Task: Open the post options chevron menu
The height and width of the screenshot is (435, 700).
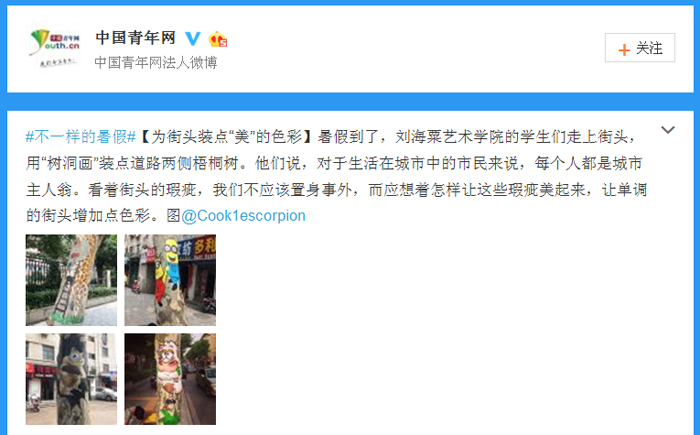Action: pos(667,130)
